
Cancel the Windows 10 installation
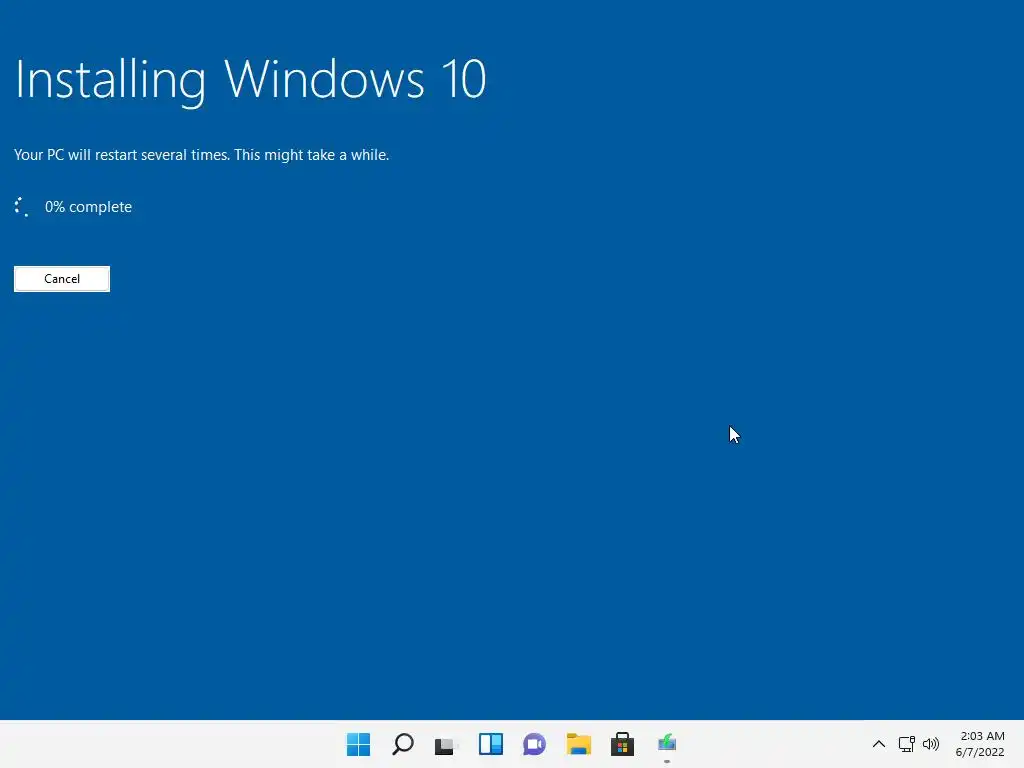pyautogui.click(x=62, y=279)
